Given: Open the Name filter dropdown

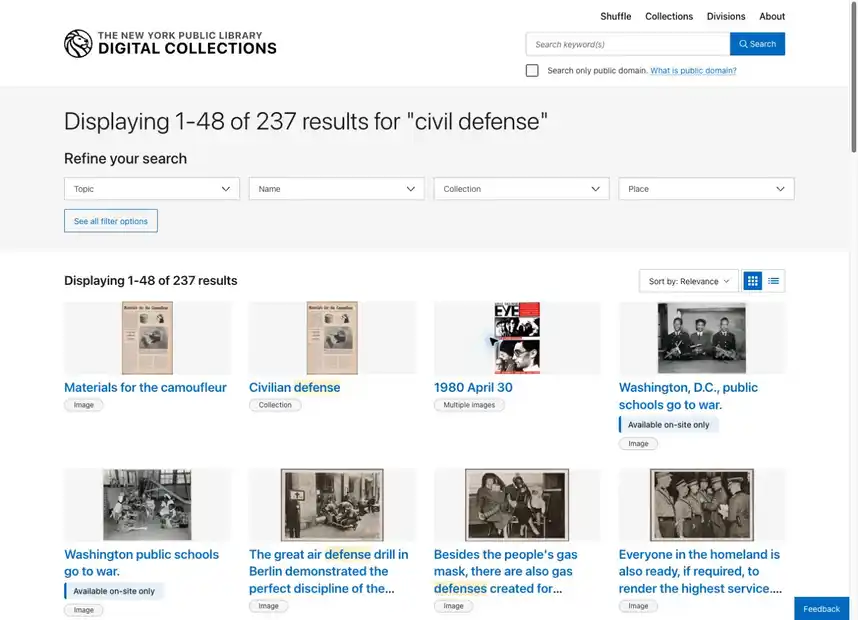Looking at the screenshot, I should (x=337, y=189).
